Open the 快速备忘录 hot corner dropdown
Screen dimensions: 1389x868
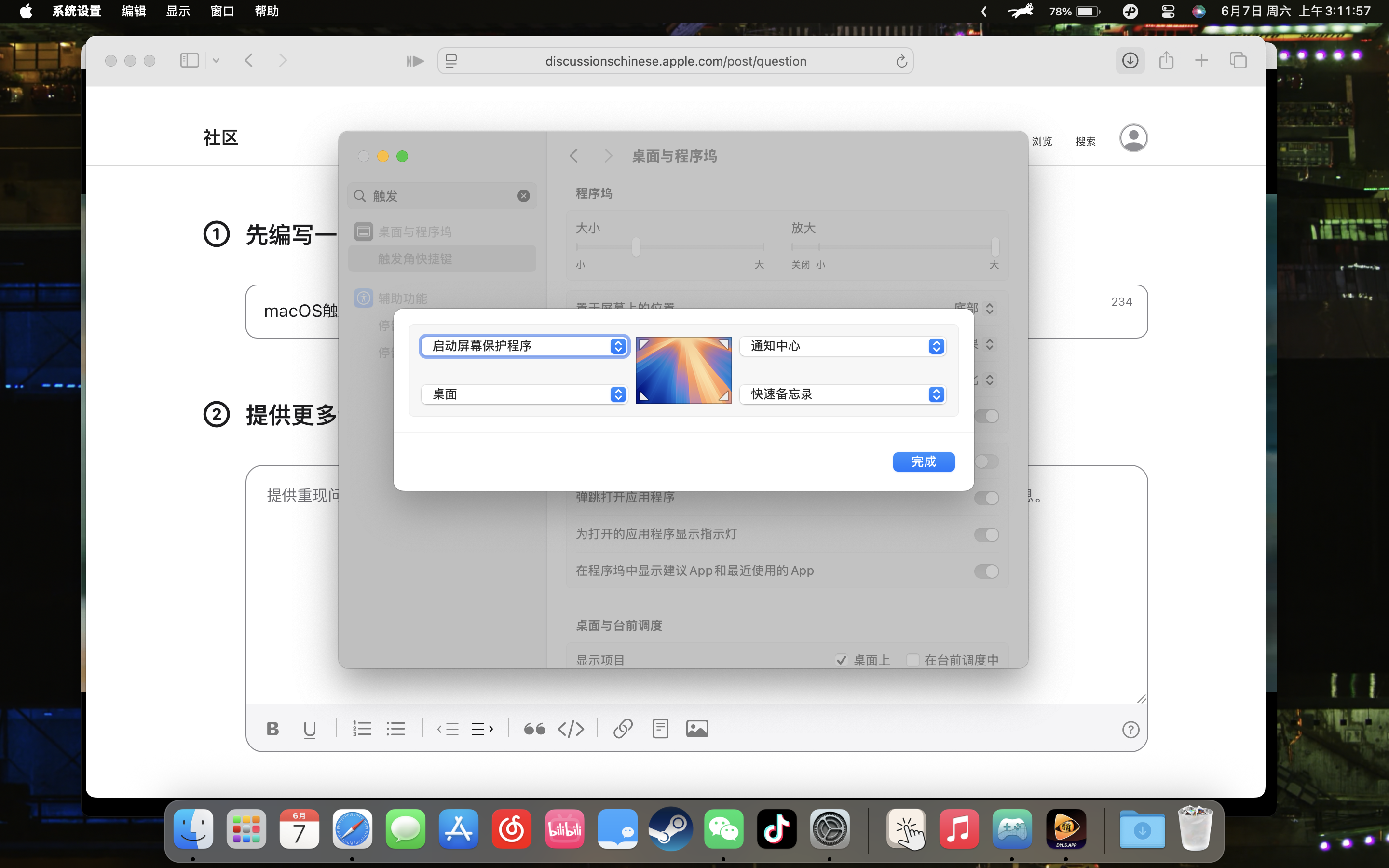click(x=843, y=394)
